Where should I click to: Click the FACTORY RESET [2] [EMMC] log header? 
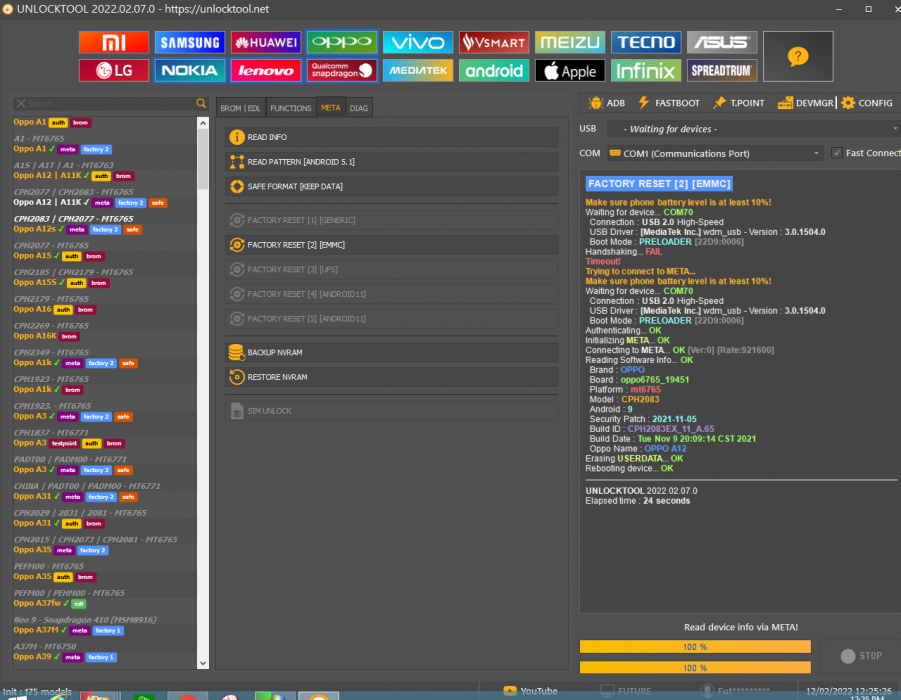pyautogui.click(x=659, y=184)
